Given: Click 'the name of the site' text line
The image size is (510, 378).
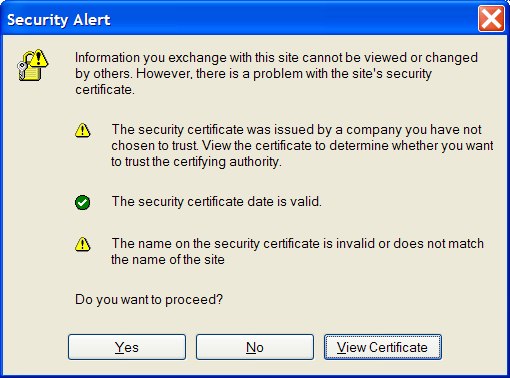Looking at the screenshot, I should (x=168, y=259).
